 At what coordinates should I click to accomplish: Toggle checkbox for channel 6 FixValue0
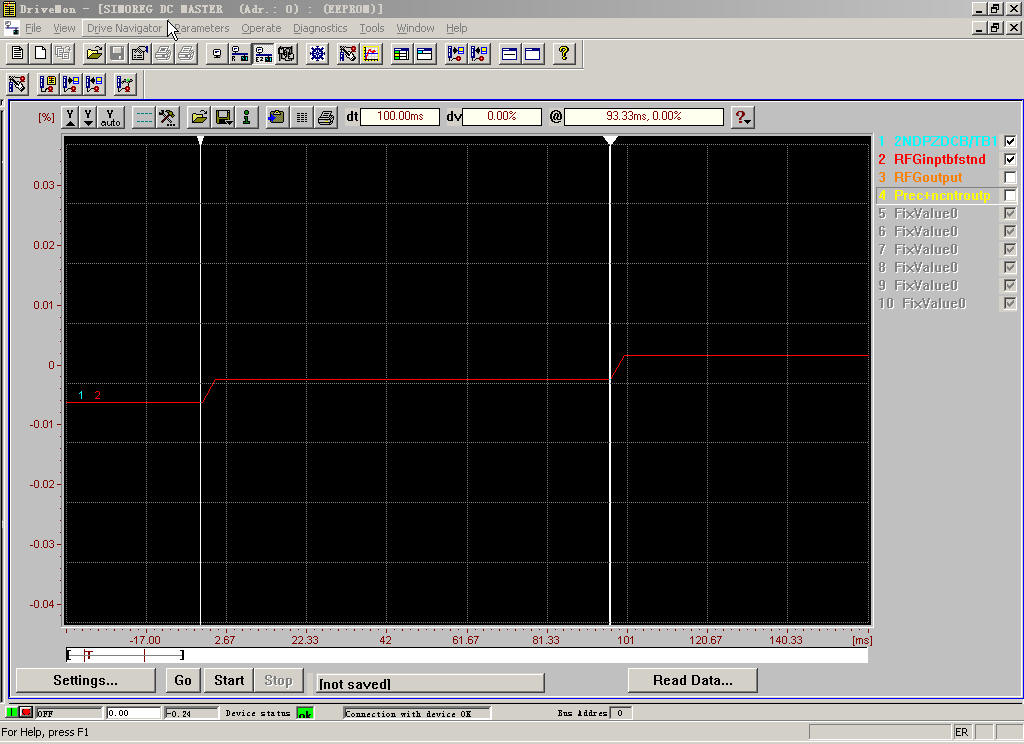click(x=1010, y=231)
